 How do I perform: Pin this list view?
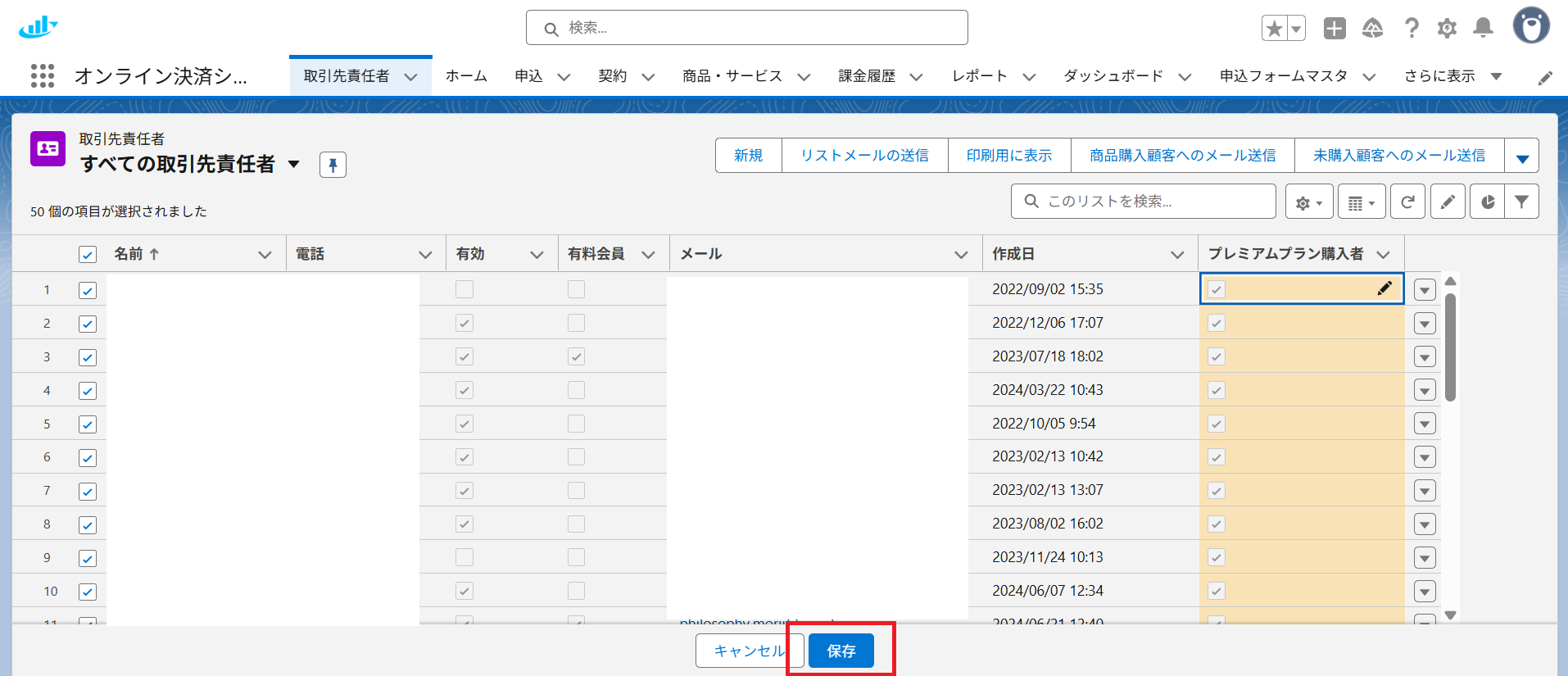pyautogui.click(x=333, y=165)
